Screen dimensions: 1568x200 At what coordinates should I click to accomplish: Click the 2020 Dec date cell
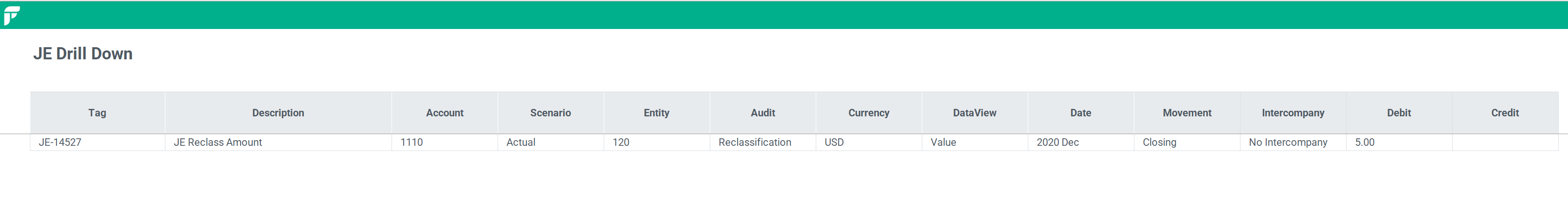[x=1080, y=142]
